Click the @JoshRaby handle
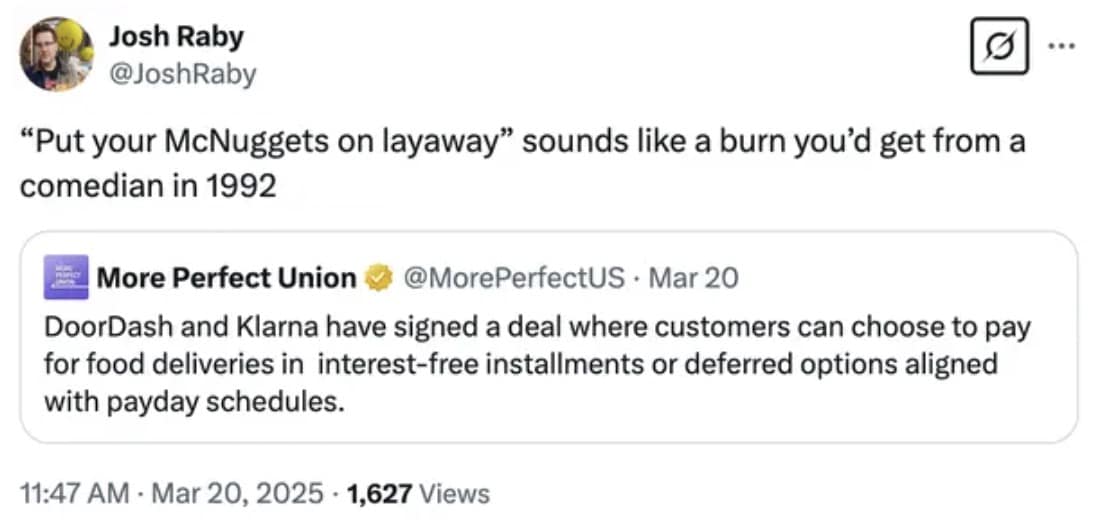The height and width of the screenshot is (526, 1100). click(x=183, y=74)
